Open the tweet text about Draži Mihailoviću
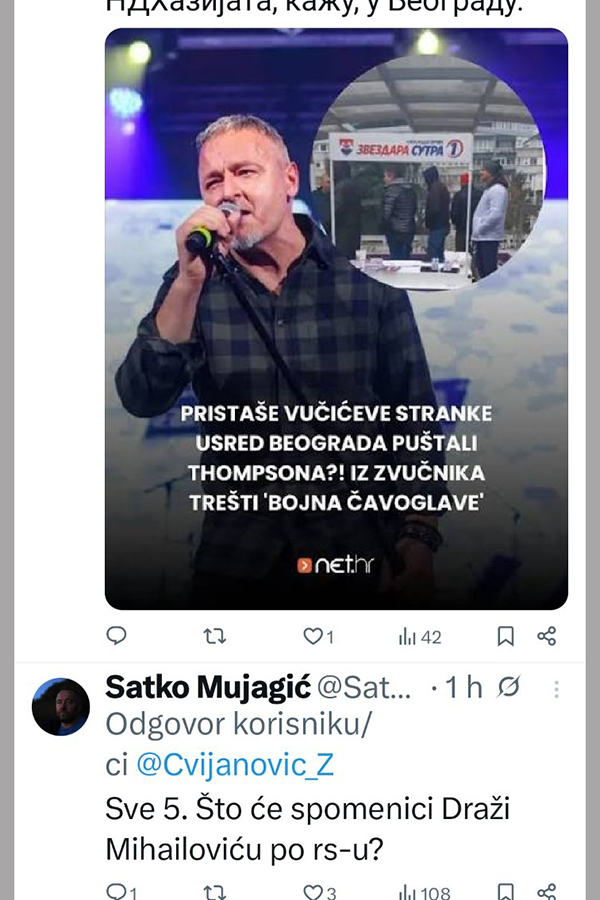Screen dimensions: 600x900 (310, 829)
